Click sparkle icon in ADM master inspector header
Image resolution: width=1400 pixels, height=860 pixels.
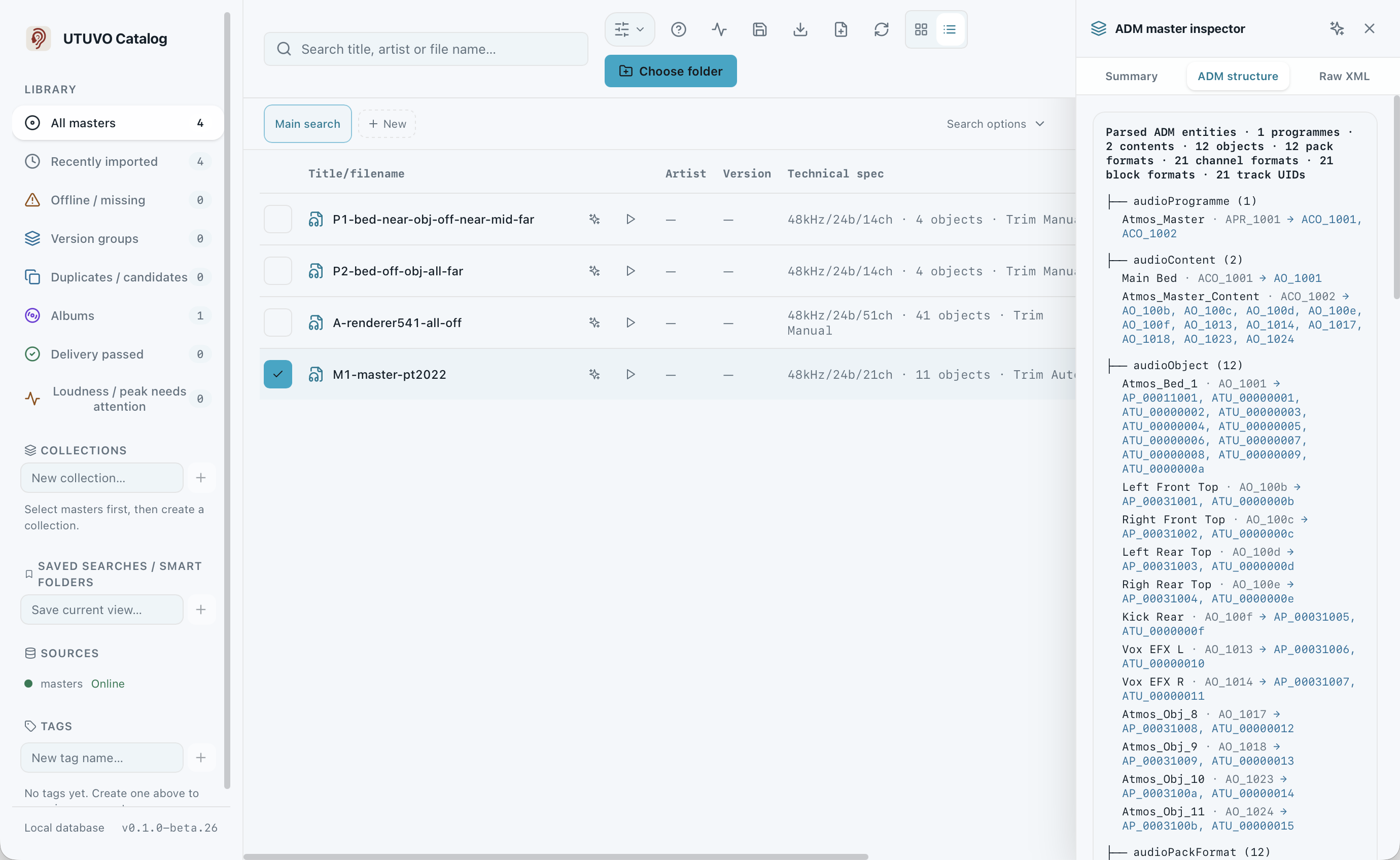click(1337, 28)
